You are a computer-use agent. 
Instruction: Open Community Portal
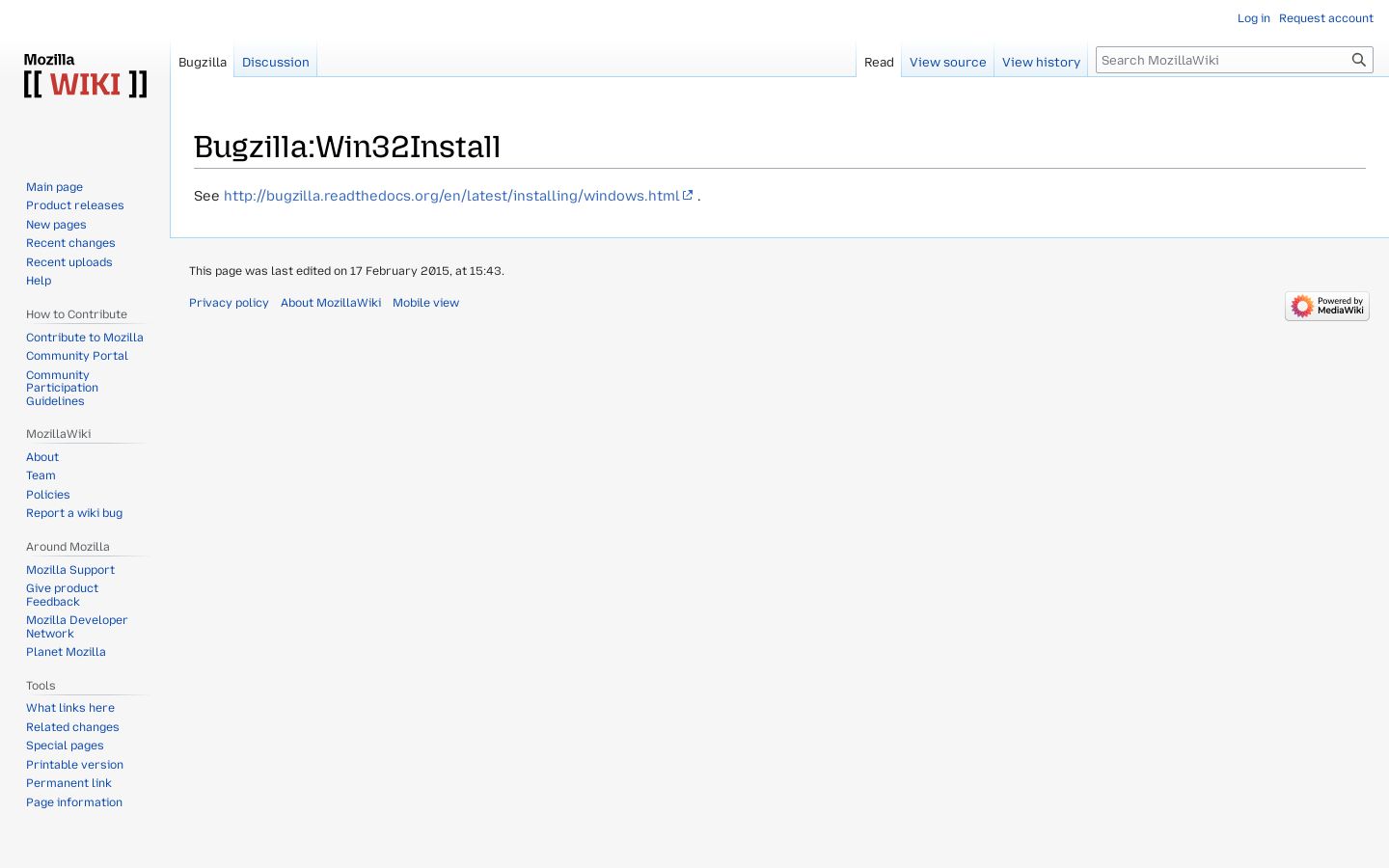tap(77, 356)
